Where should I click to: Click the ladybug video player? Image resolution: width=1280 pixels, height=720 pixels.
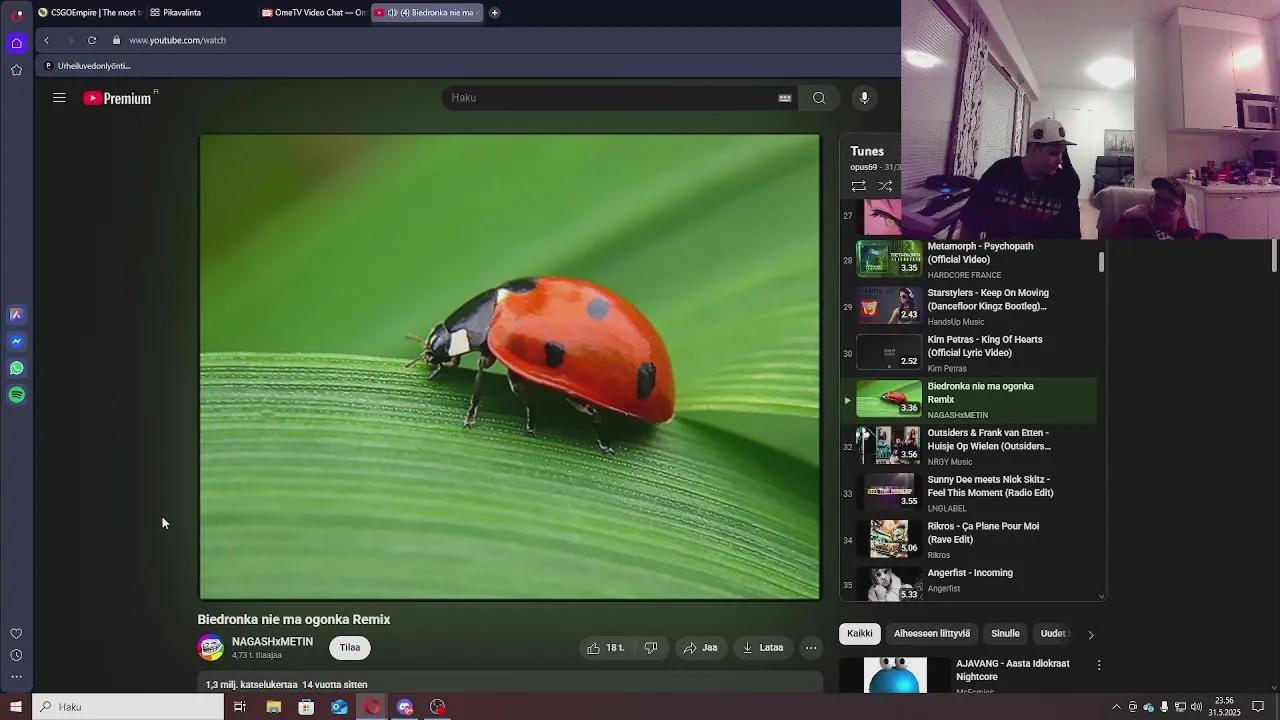pyautogui.click(x=510, y=367)
